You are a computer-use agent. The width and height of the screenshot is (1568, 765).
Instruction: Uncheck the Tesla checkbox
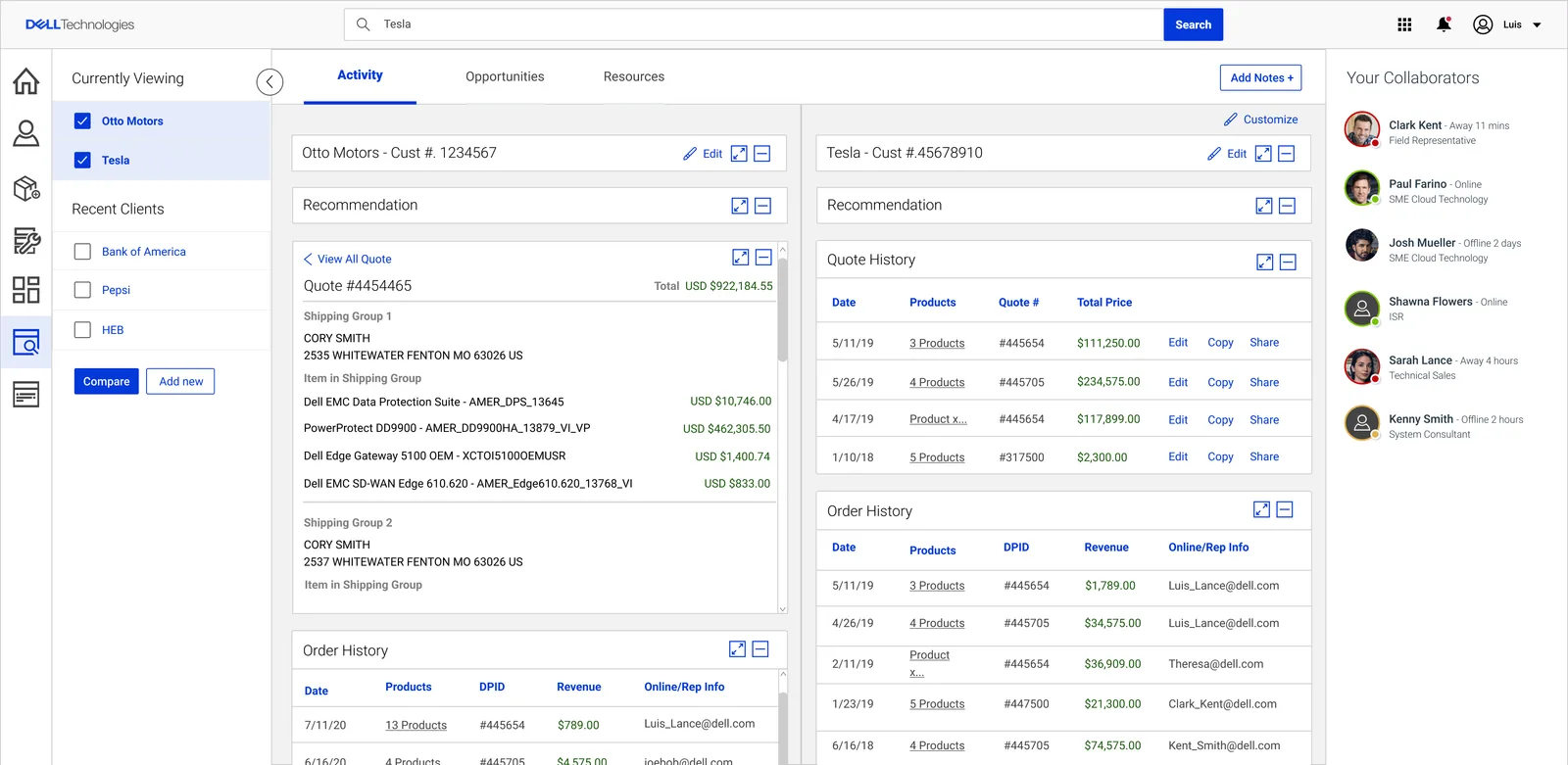click(x=82, y=161)
